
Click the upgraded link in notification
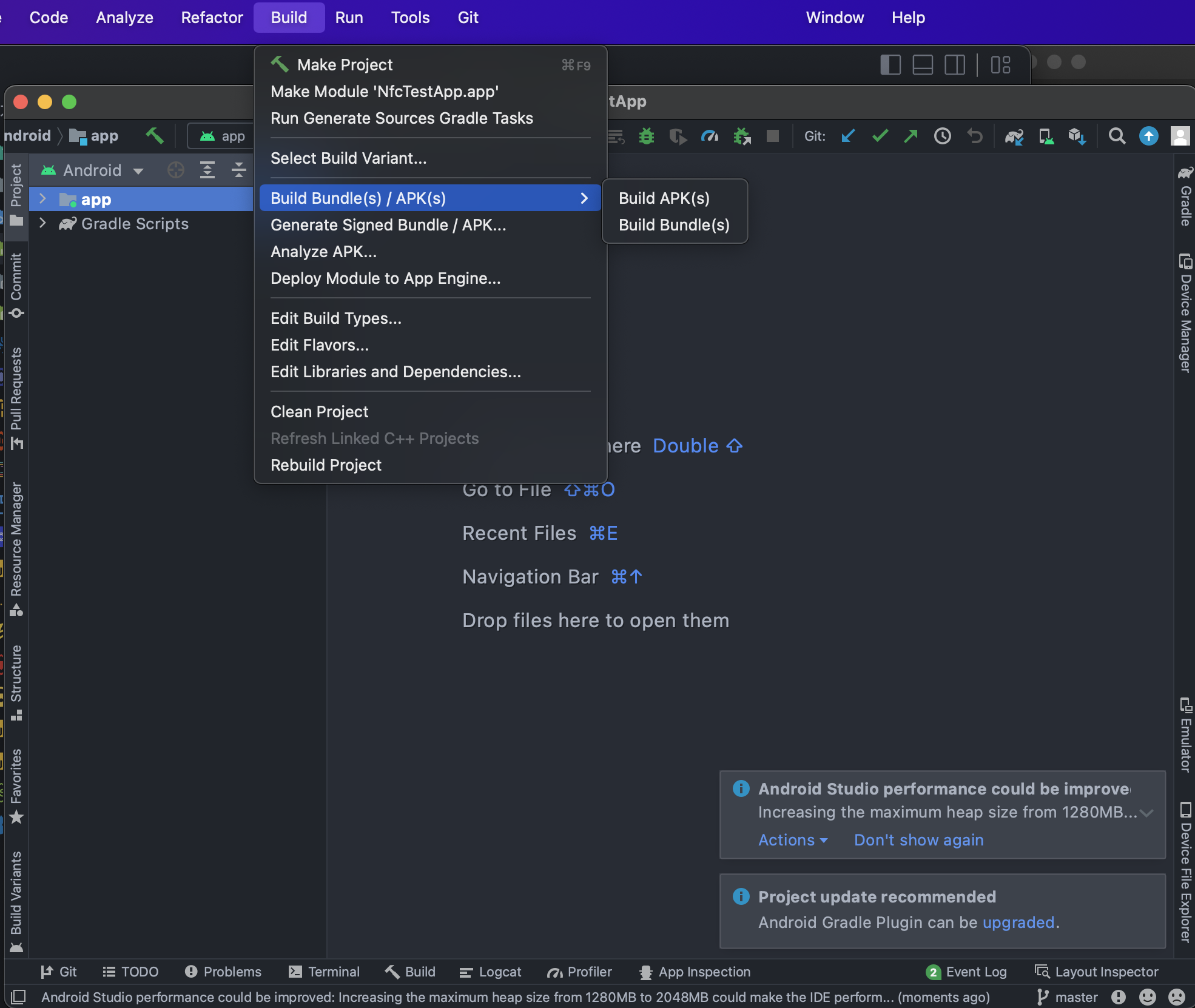(1018, 922)
